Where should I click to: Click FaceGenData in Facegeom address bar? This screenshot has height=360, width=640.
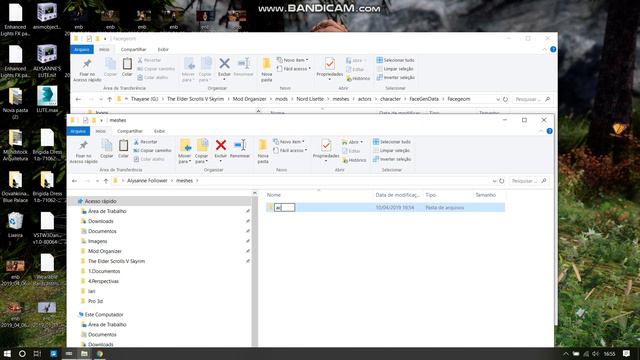pos(424,99)
